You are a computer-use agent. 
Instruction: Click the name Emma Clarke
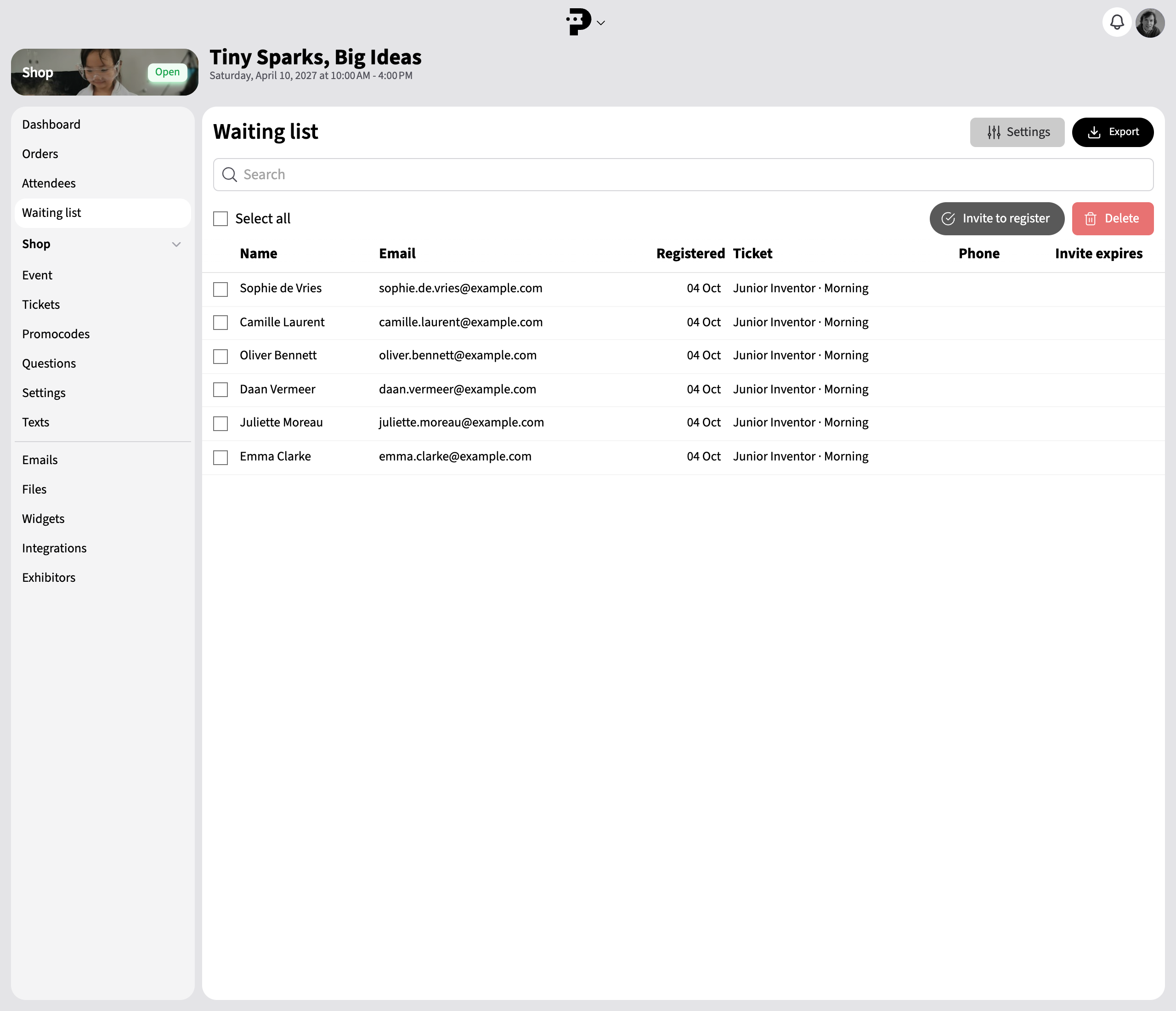275,456
